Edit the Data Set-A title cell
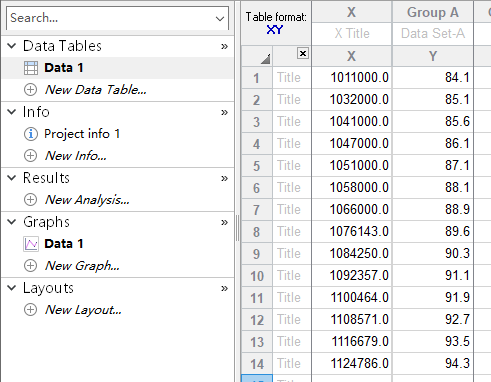 coord(433,34)
